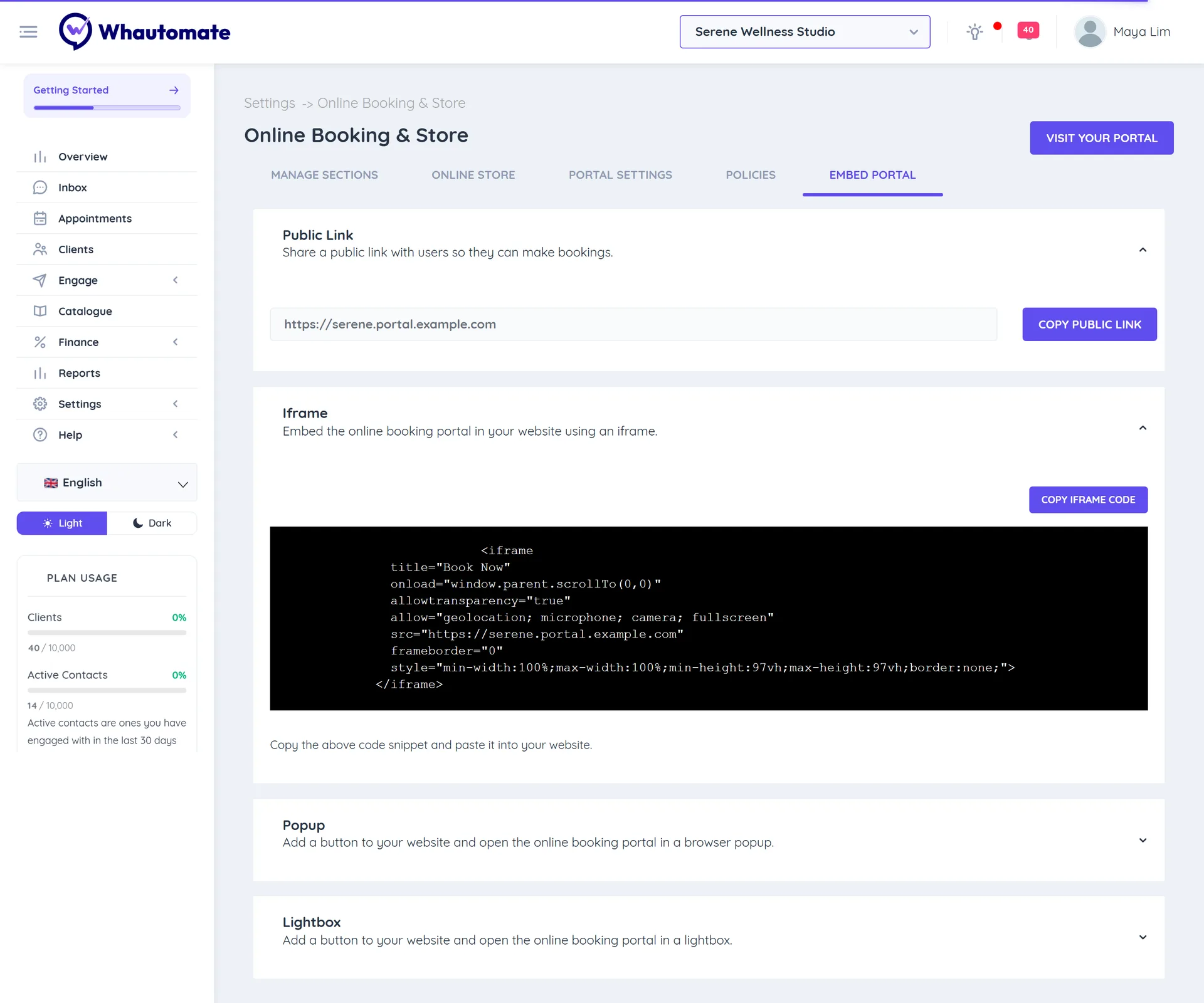Switch to Light theme

62,523
